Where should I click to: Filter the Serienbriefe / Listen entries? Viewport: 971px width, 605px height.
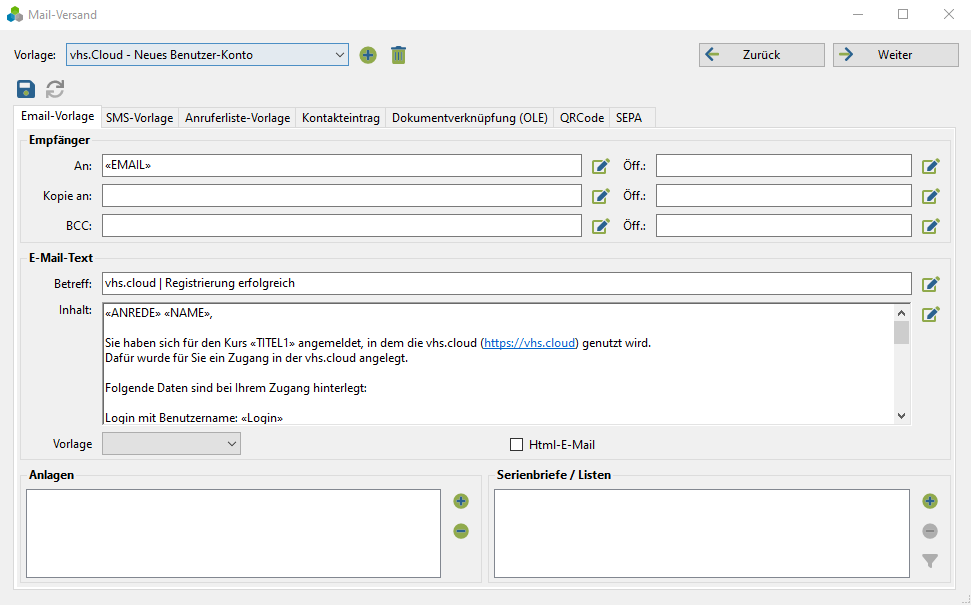coord(930,560)
